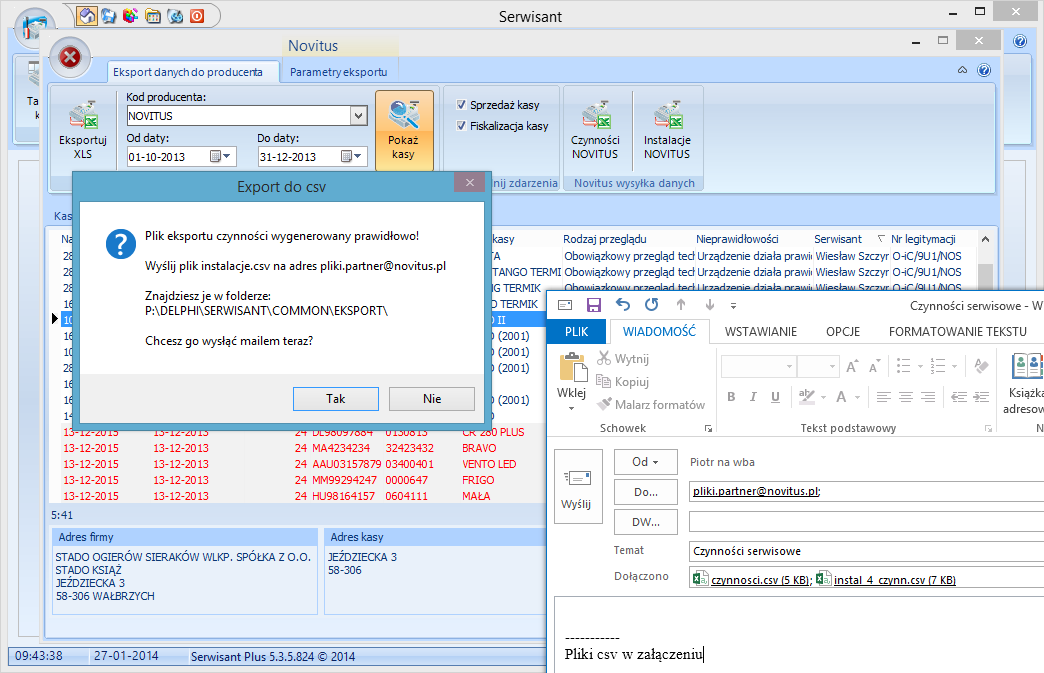The image size is (1044, 673).
Task: Click the shrink font size icon
Action: pos(874,366)
